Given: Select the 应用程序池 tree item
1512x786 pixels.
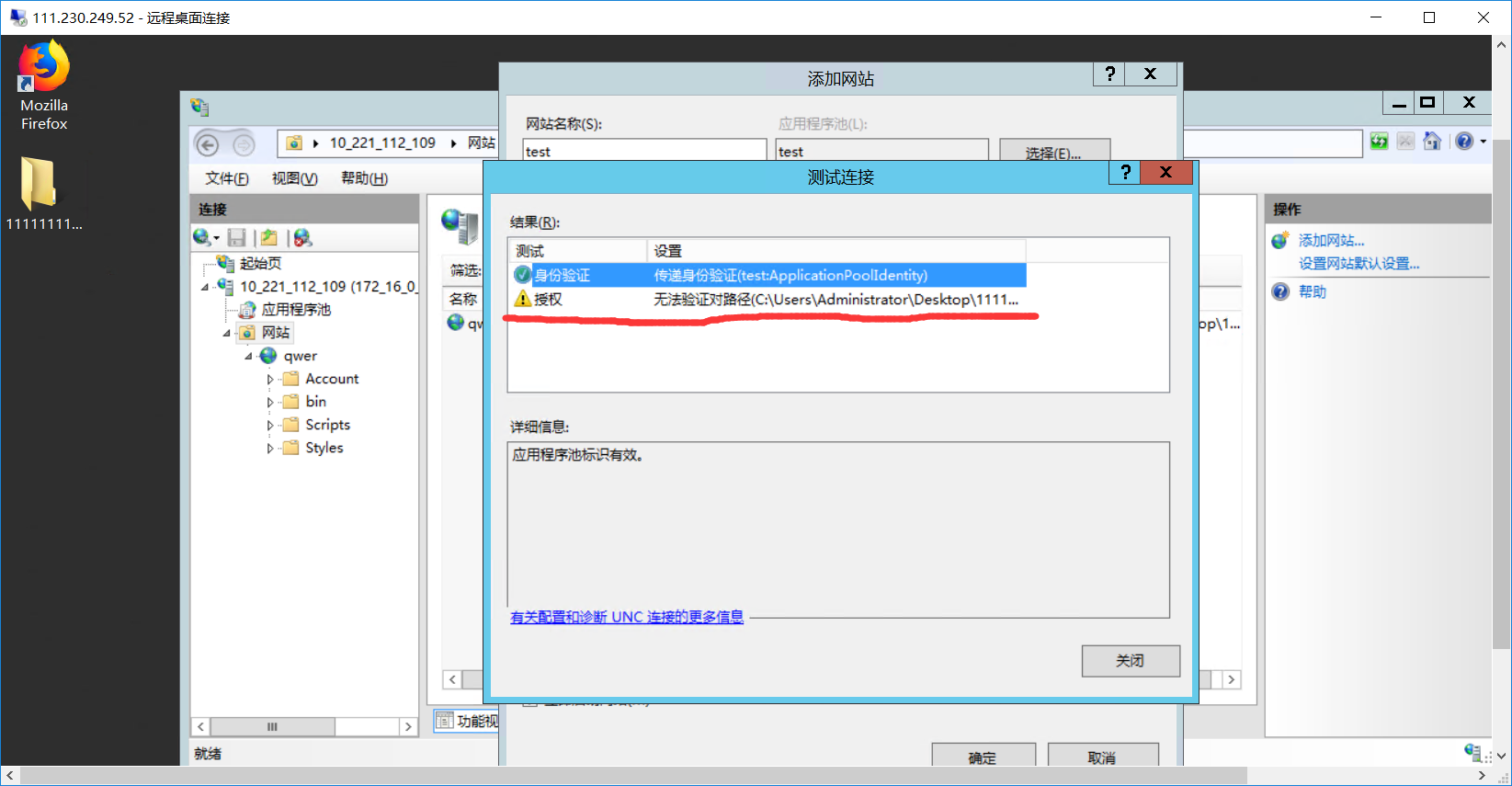Looking at the screenshot, I should pyautogui.click(x=296, y=310).
